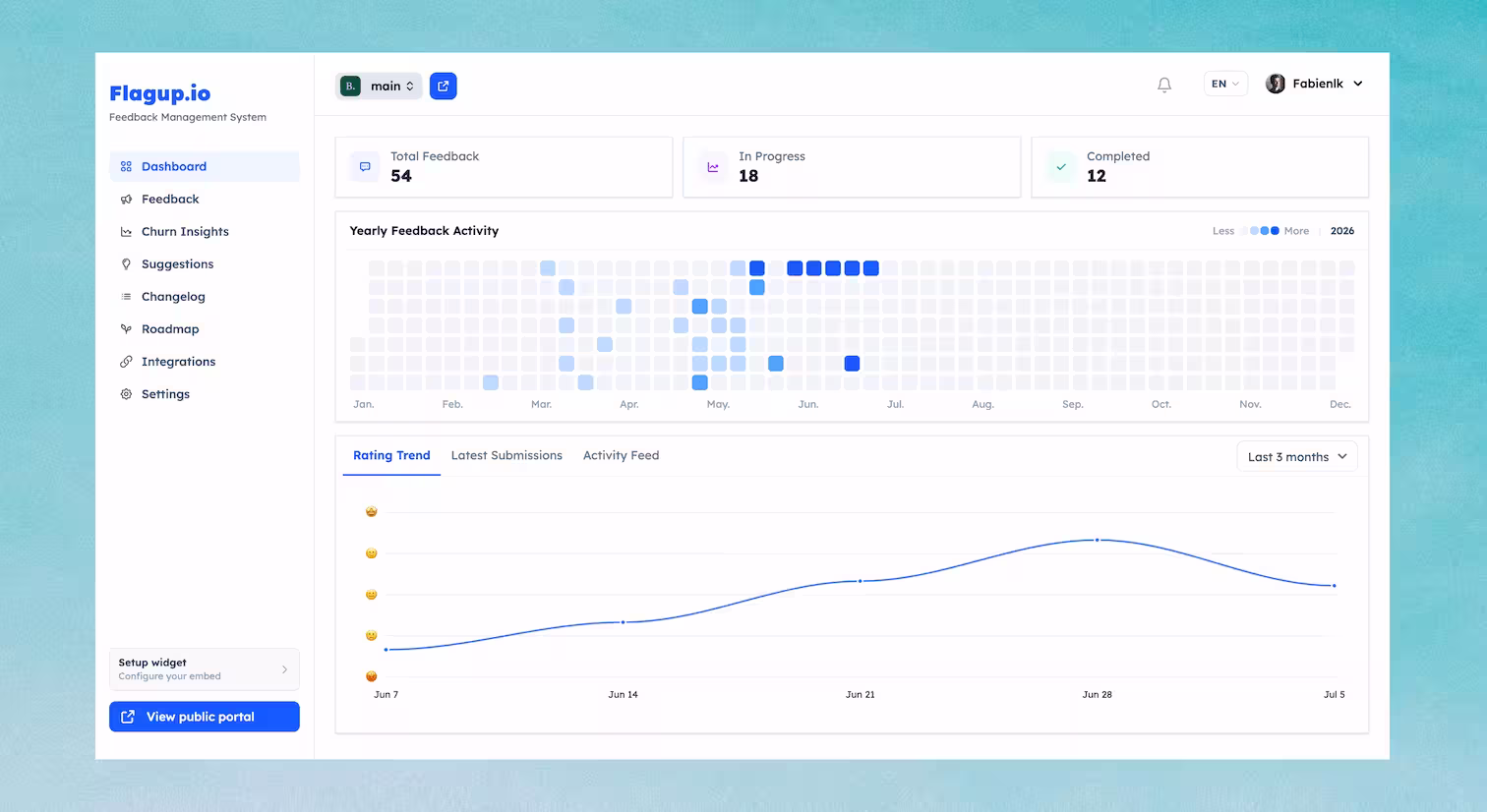The image size is (1487, 812).
Task: Open the Settings gear in sidebar
Action: point(126,394)
